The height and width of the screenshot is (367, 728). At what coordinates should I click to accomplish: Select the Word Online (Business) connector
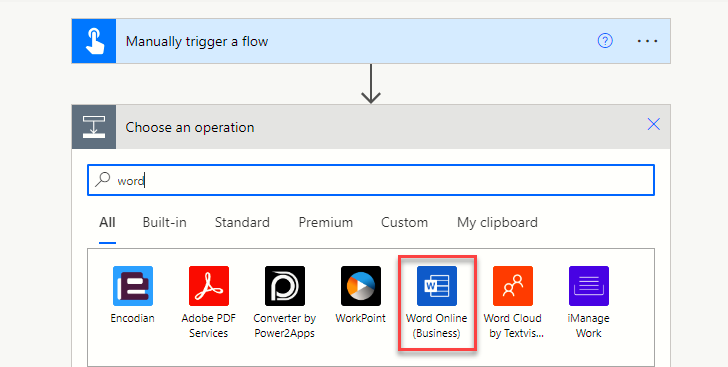(x=437, y=286)
